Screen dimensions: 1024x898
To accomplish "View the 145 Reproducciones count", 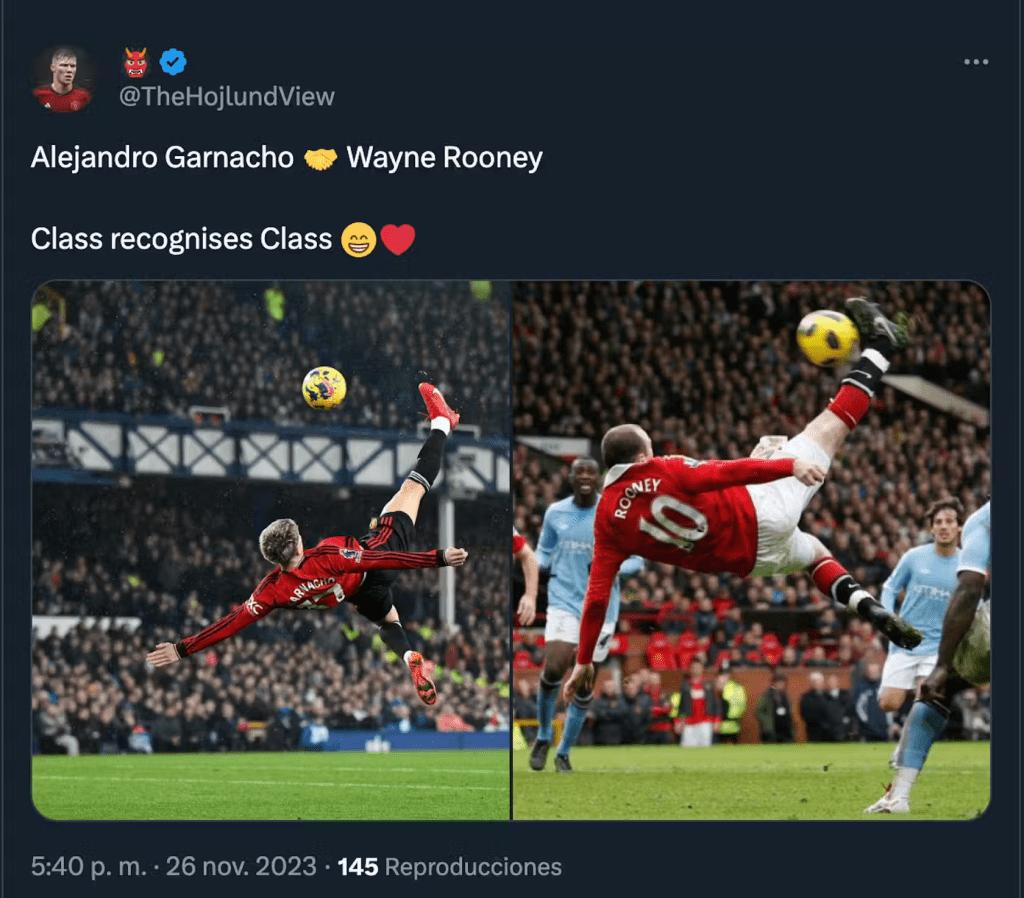I will click(x=450, y=867).
